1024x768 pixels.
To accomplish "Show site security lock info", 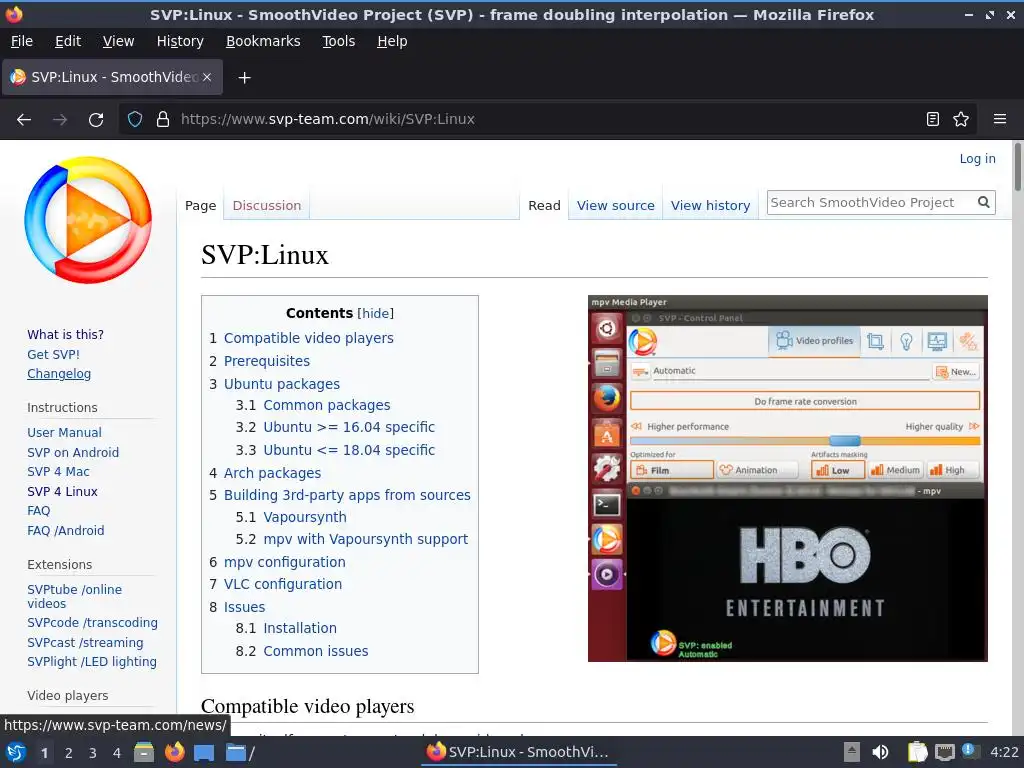I will point(163,120).
